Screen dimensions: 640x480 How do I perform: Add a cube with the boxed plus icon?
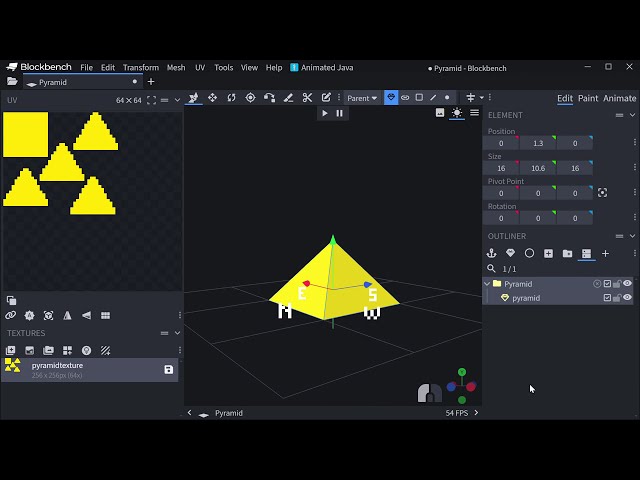pyautogui.click(x=548, y=253)
